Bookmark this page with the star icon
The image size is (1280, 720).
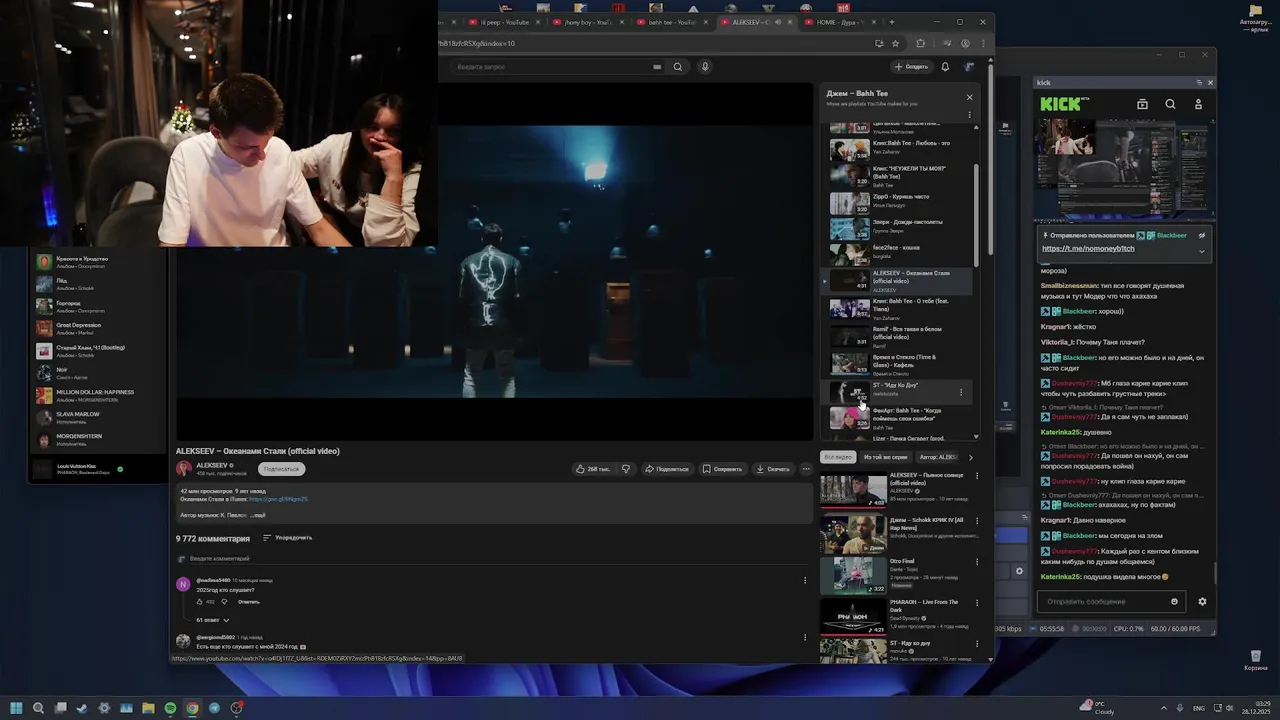(895, 43)
